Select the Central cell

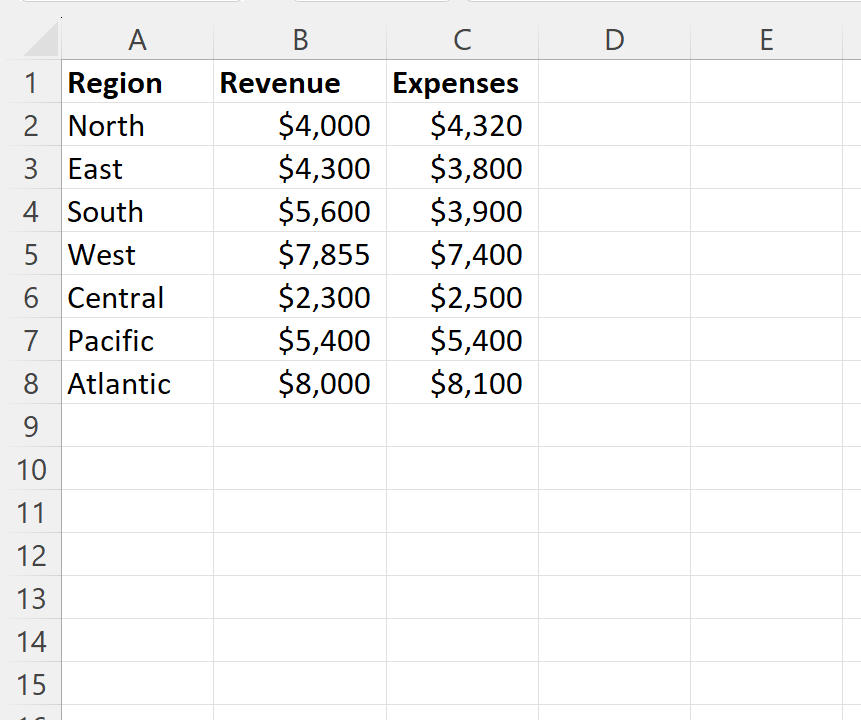pos(137,296)
